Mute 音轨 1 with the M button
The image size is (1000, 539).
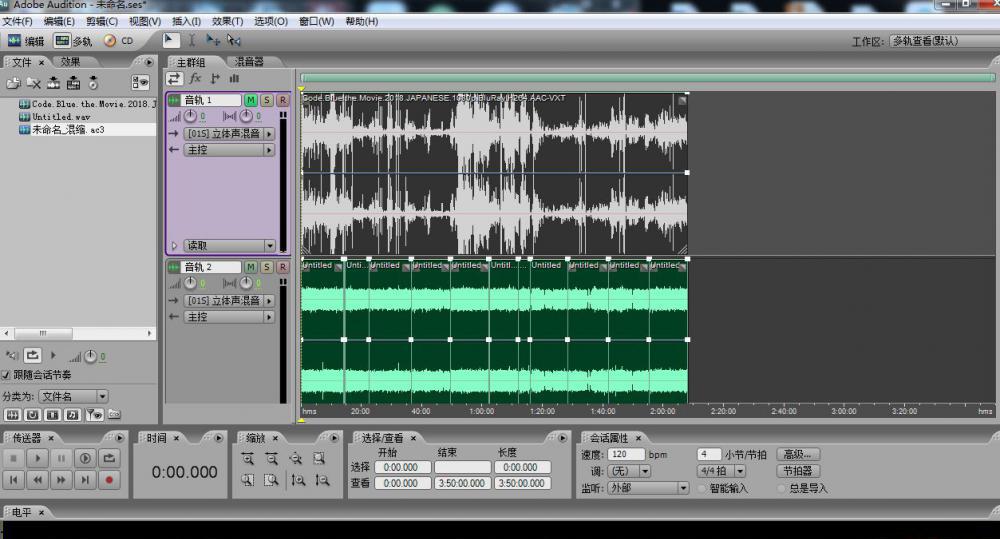pyautogui.click(x=251, y=100)
